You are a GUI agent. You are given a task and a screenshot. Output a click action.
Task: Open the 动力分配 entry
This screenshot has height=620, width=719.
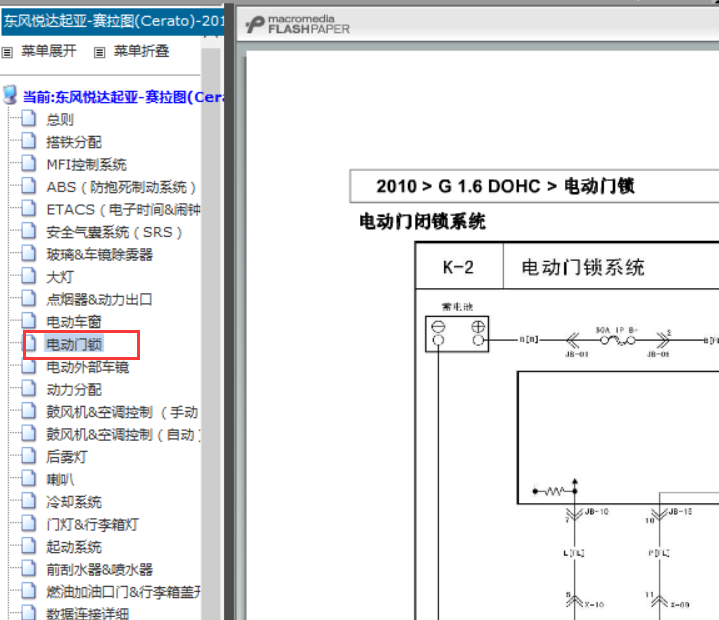[74, 389]
